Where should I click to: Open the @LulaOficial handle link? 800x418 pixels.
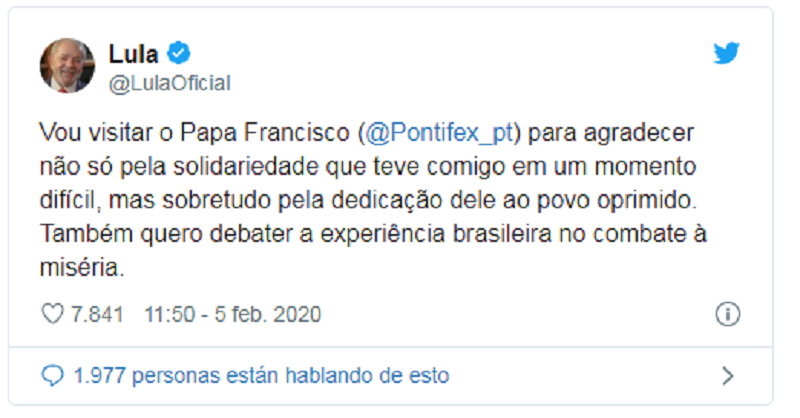click(169, 84)
